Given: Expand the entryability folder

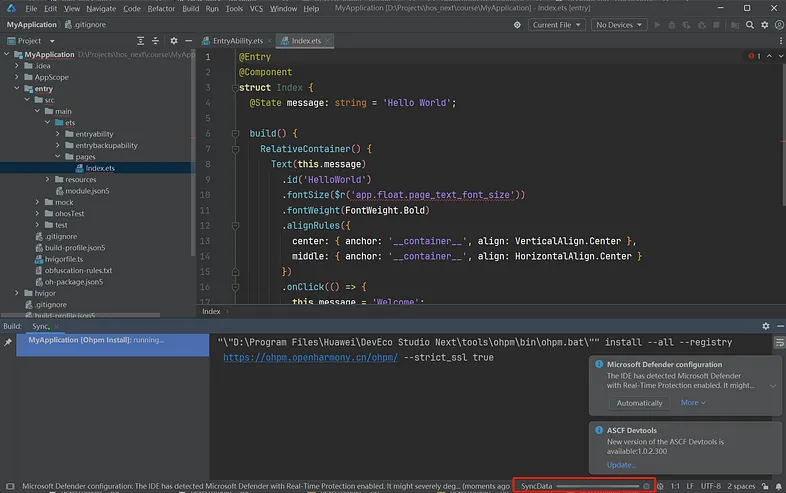Looking at the screenshot, I should pyautogui.click(x=58, y=134).
